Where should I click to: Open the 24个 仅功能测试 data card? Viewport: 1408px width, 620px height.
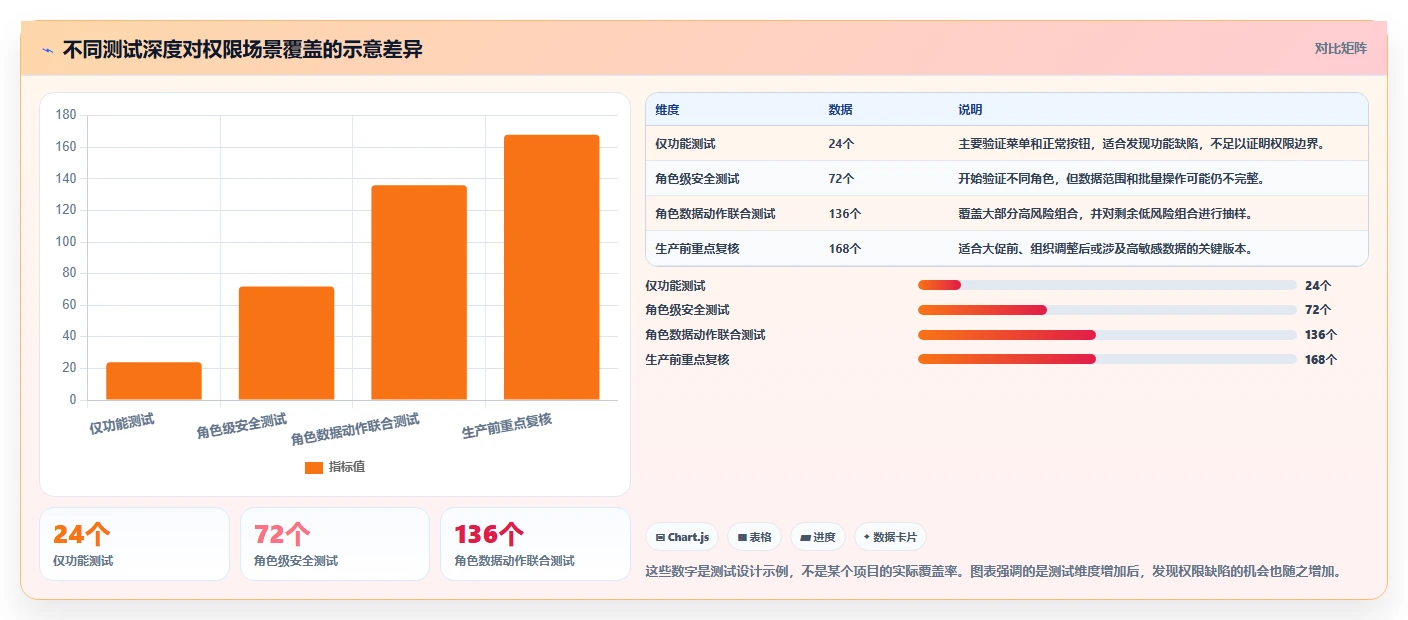click(x=134, y=544)
